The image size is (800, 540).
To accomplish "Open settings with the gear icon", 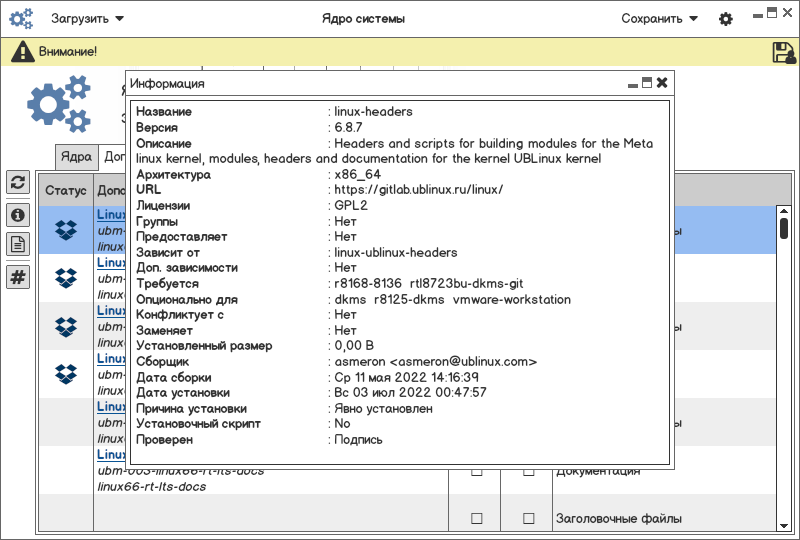I will click(726, 19).
